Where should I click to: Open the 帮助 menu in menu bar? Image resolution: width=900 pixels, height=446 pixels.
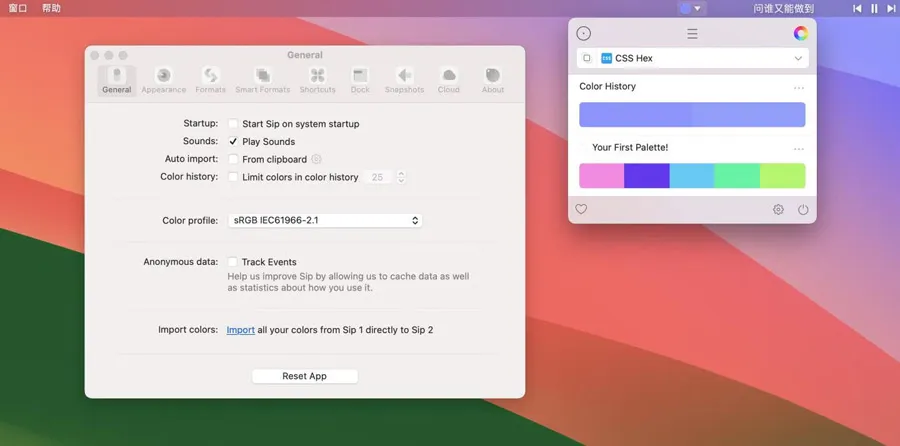(x=51, y=8)
